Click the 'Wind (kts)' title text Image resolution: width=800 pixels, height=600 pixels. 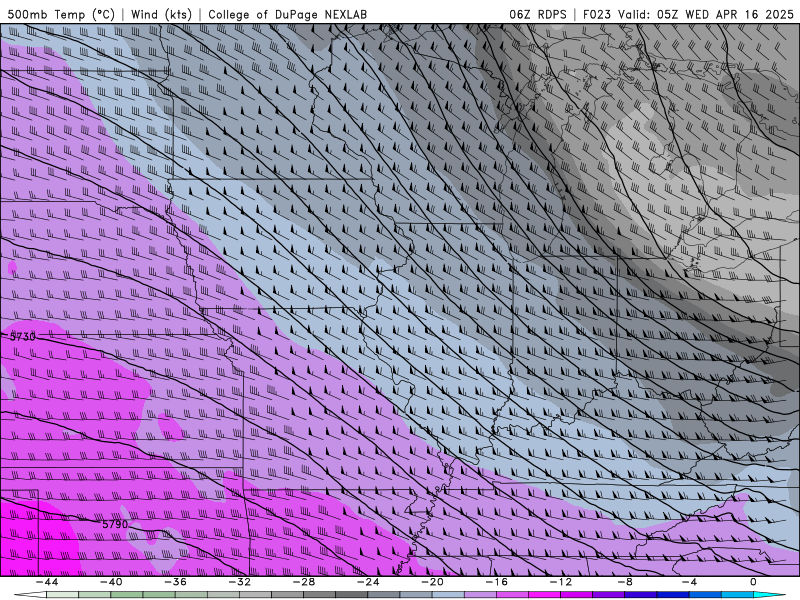[161, 14]
